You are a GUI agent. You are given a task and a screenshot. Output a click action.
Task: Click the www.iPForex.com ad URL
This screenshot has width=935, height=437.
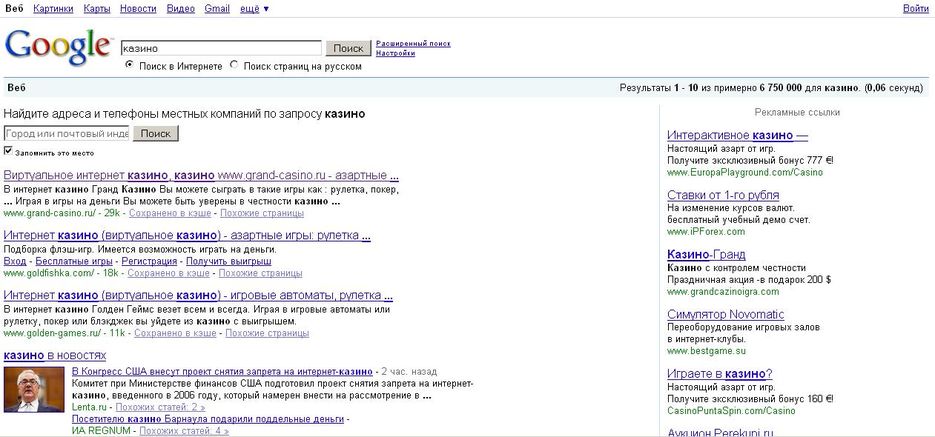[706, 231]
